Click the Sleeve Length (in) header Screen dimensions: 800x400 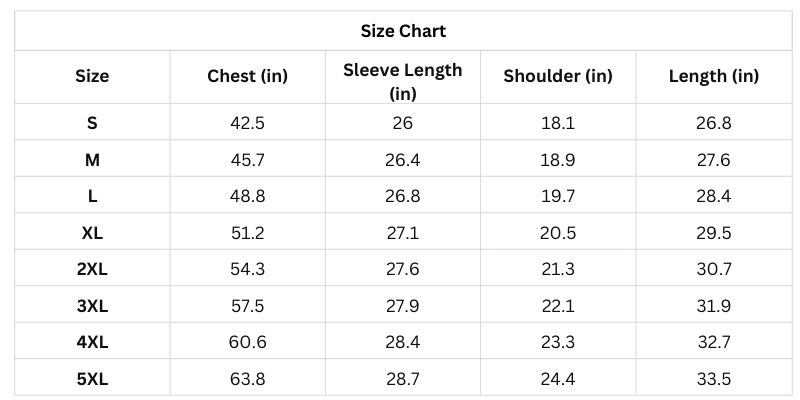[x=402, y=82]
